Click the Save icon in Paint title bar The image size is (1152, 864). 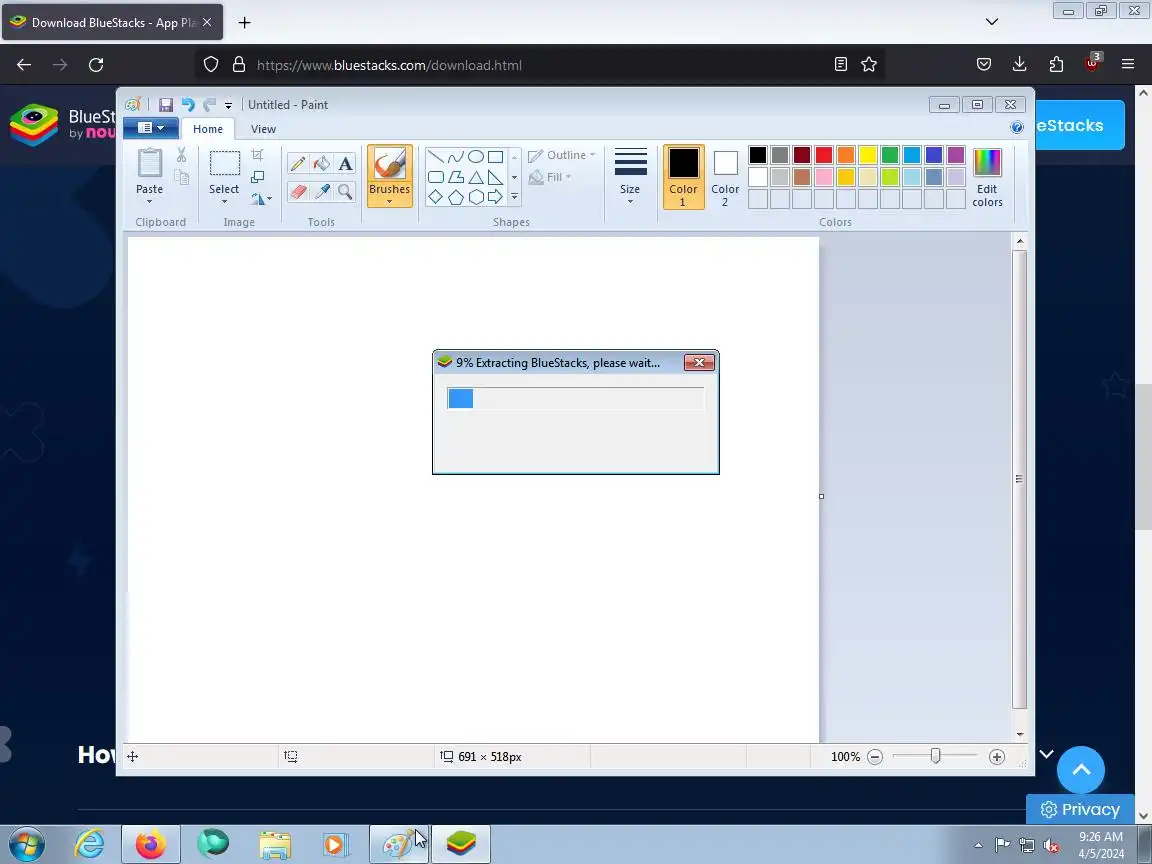tap(166, 105)
